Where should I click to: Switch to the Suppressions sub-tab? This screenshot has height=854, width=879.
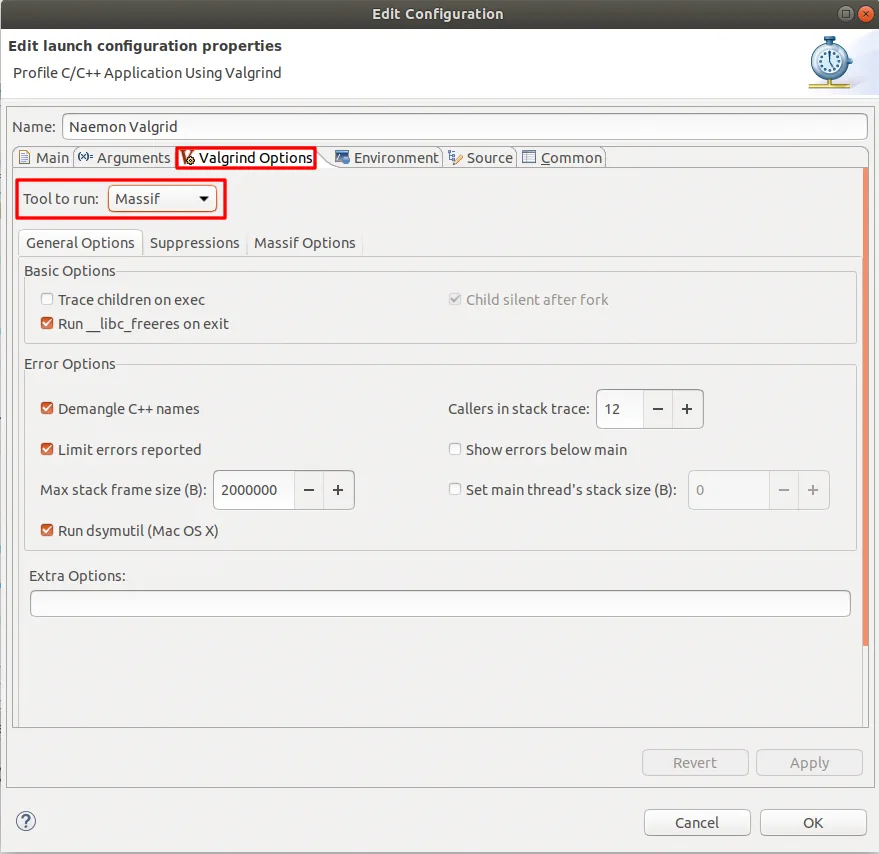195,243
